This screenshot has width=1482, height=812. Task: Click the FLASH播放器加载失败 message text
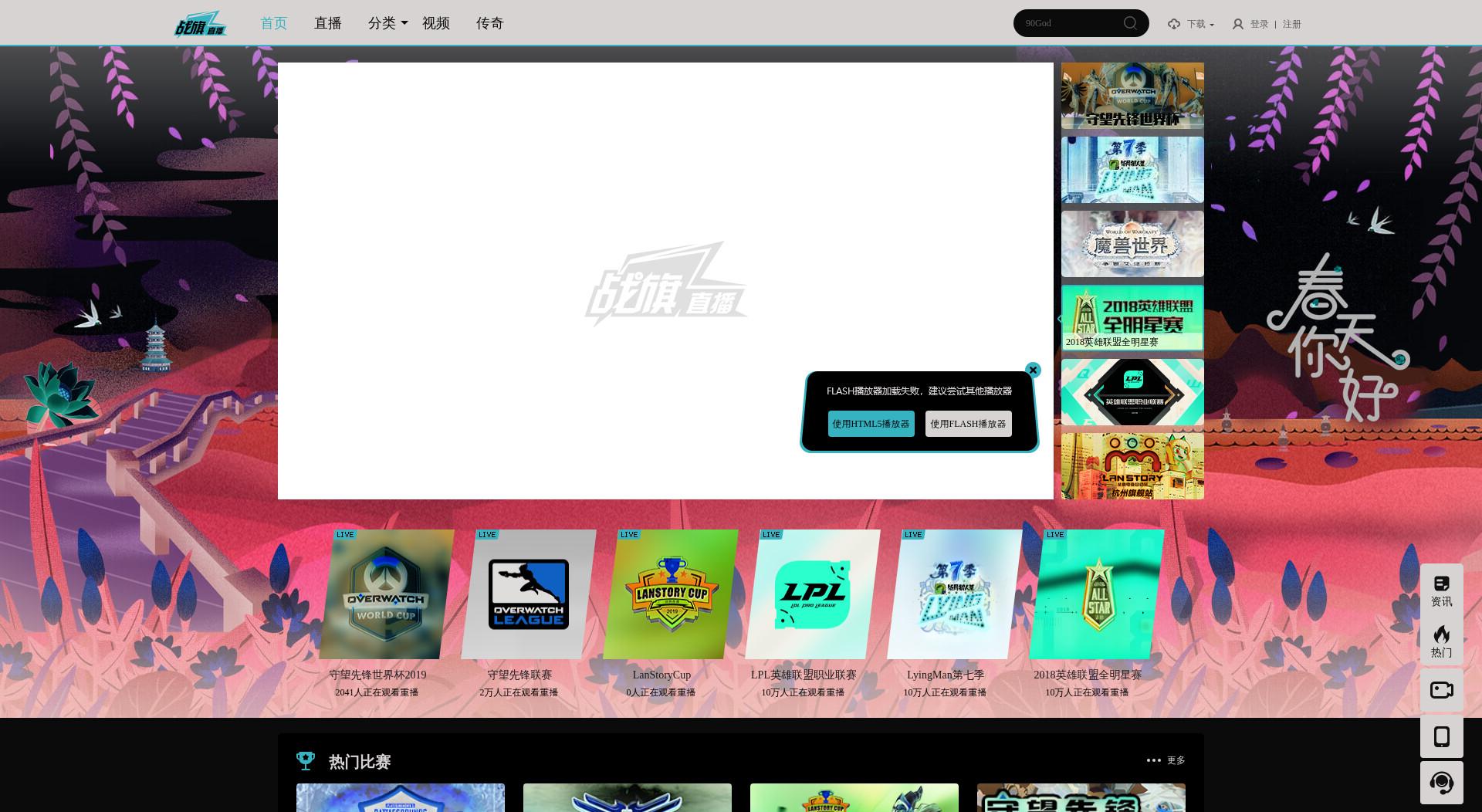click(919, 391)
